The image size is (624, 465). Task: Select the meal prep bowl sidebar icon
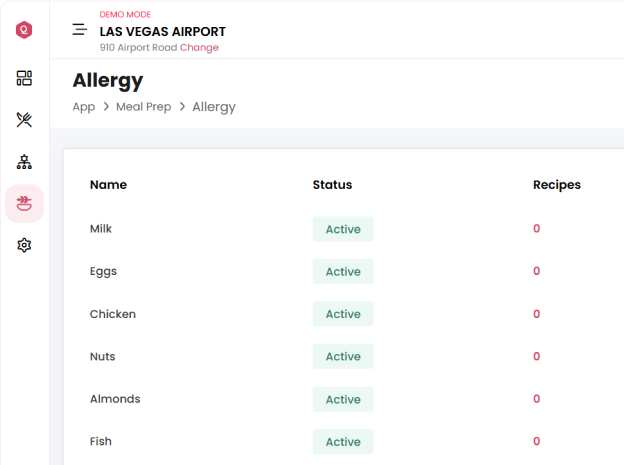point(24,203)
